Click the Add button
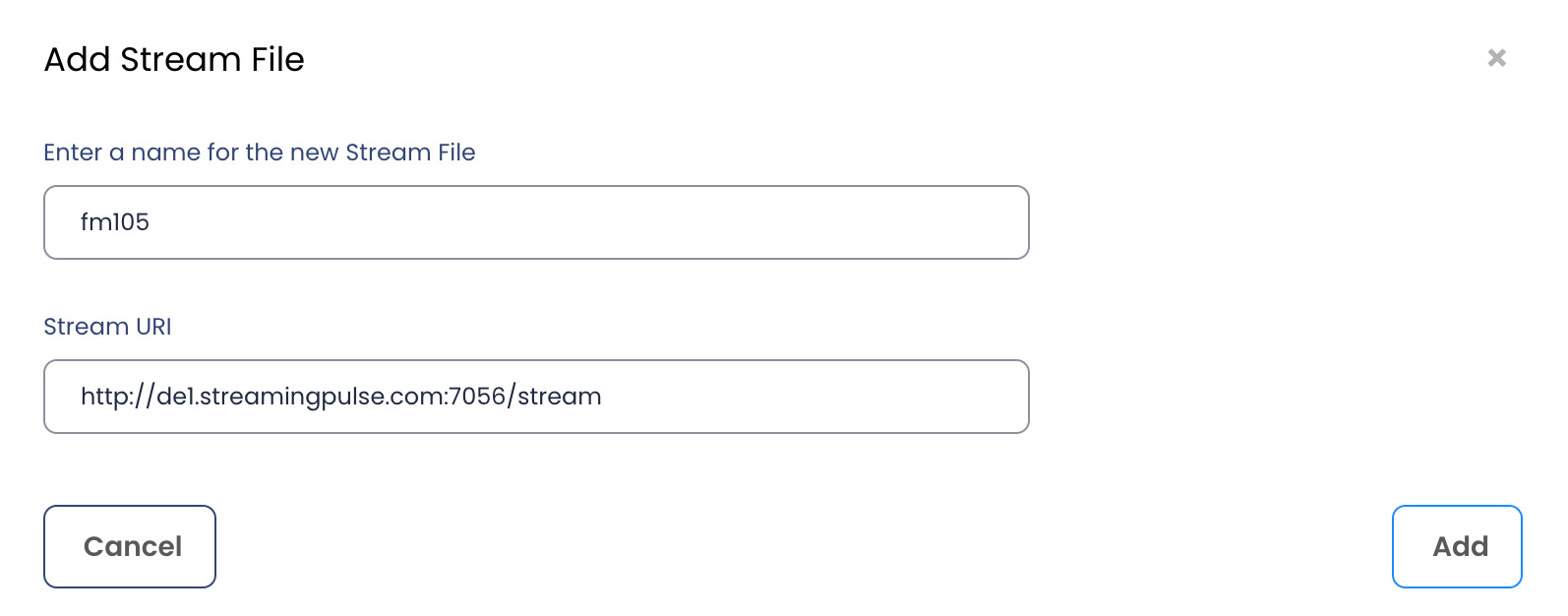 coord(1457,546)
